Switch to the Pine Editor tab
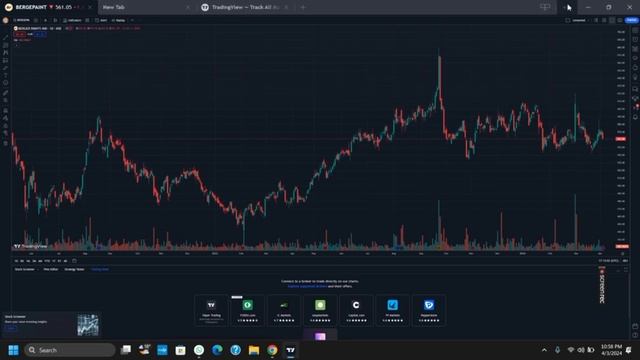 tap(51, 269)
